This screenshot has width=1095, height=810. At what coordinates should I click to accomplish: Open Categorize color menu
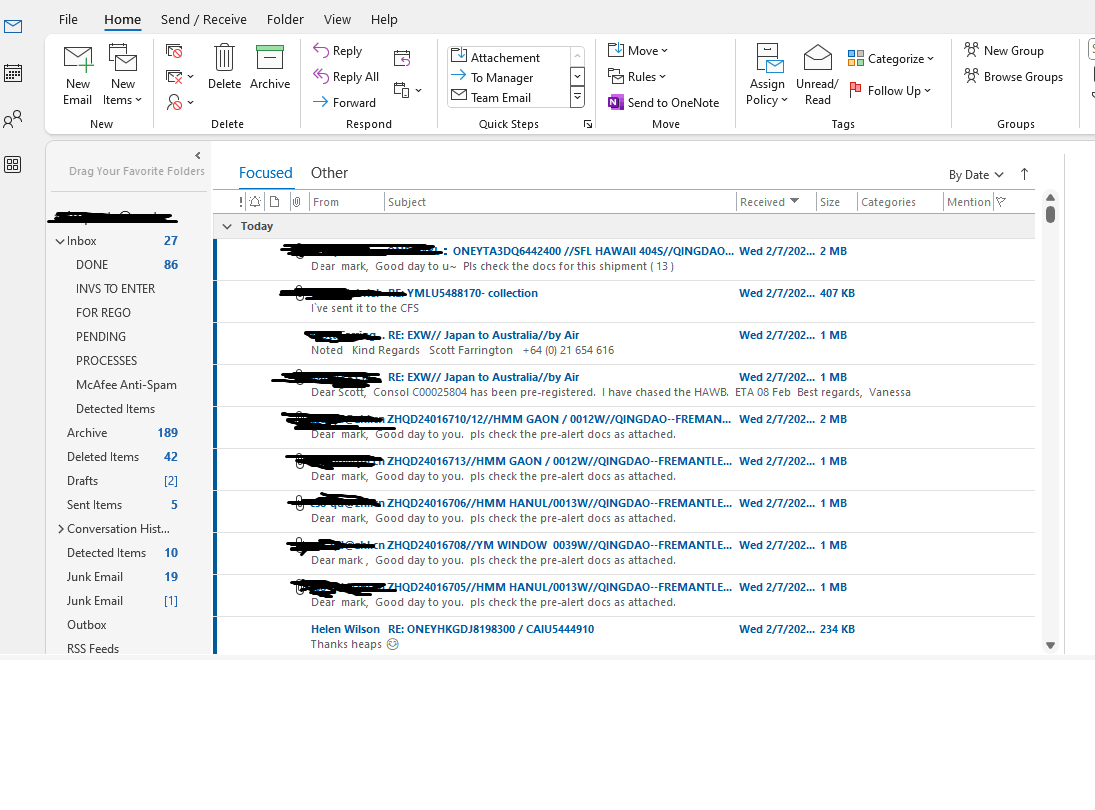coord(890,59)
